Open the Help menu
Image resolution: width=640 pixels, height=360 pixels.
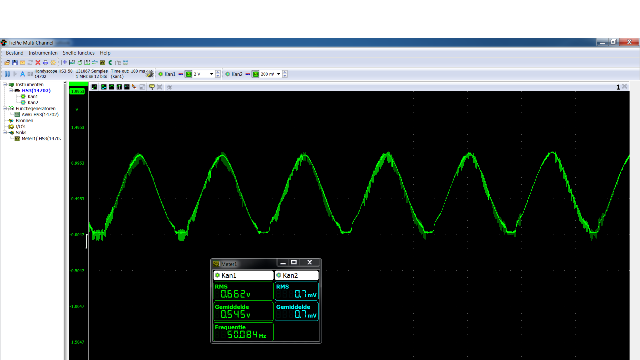tap(105, 53)
